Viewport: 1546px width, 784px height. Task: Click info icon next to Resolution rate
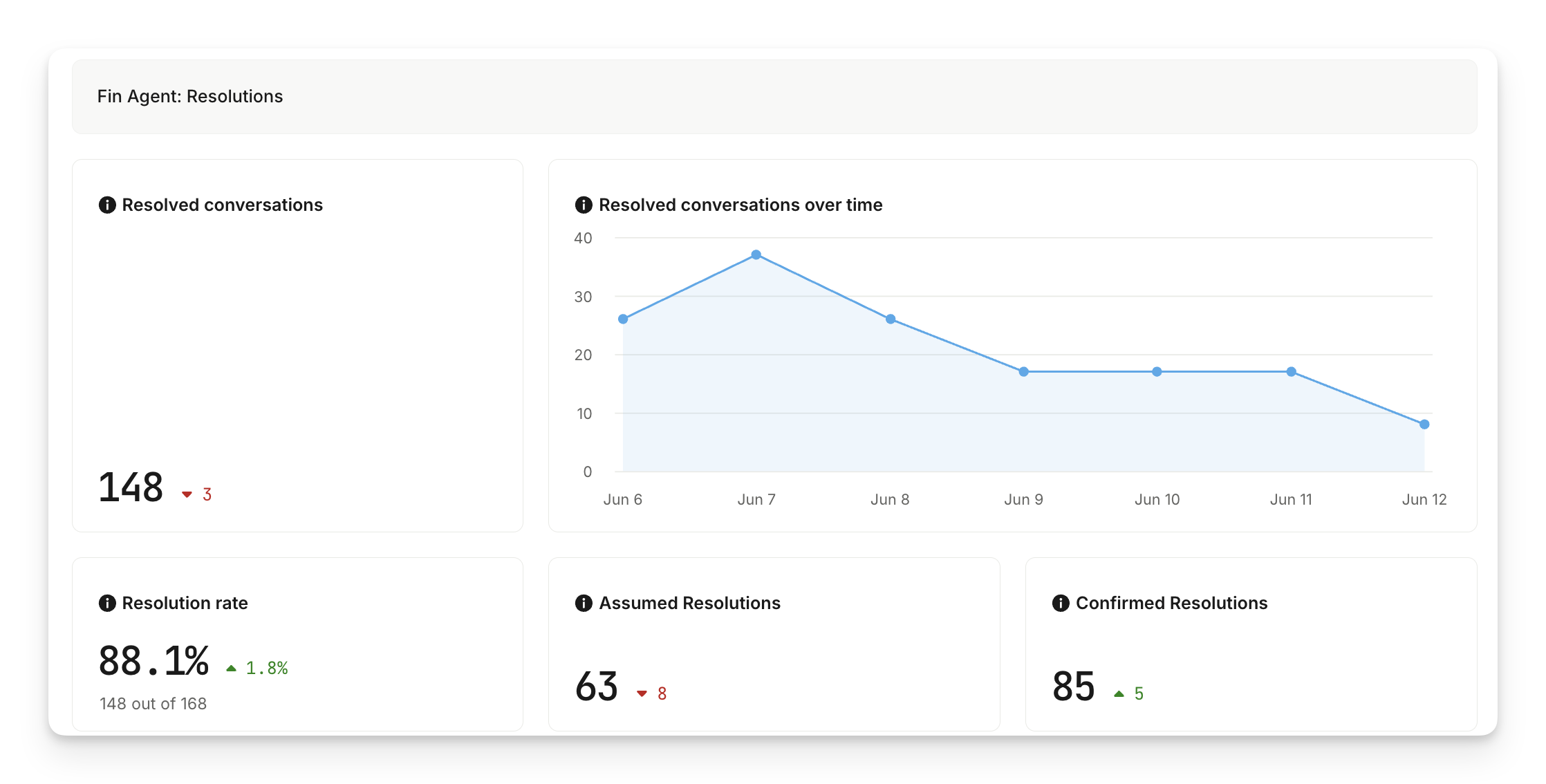point(107,603)
